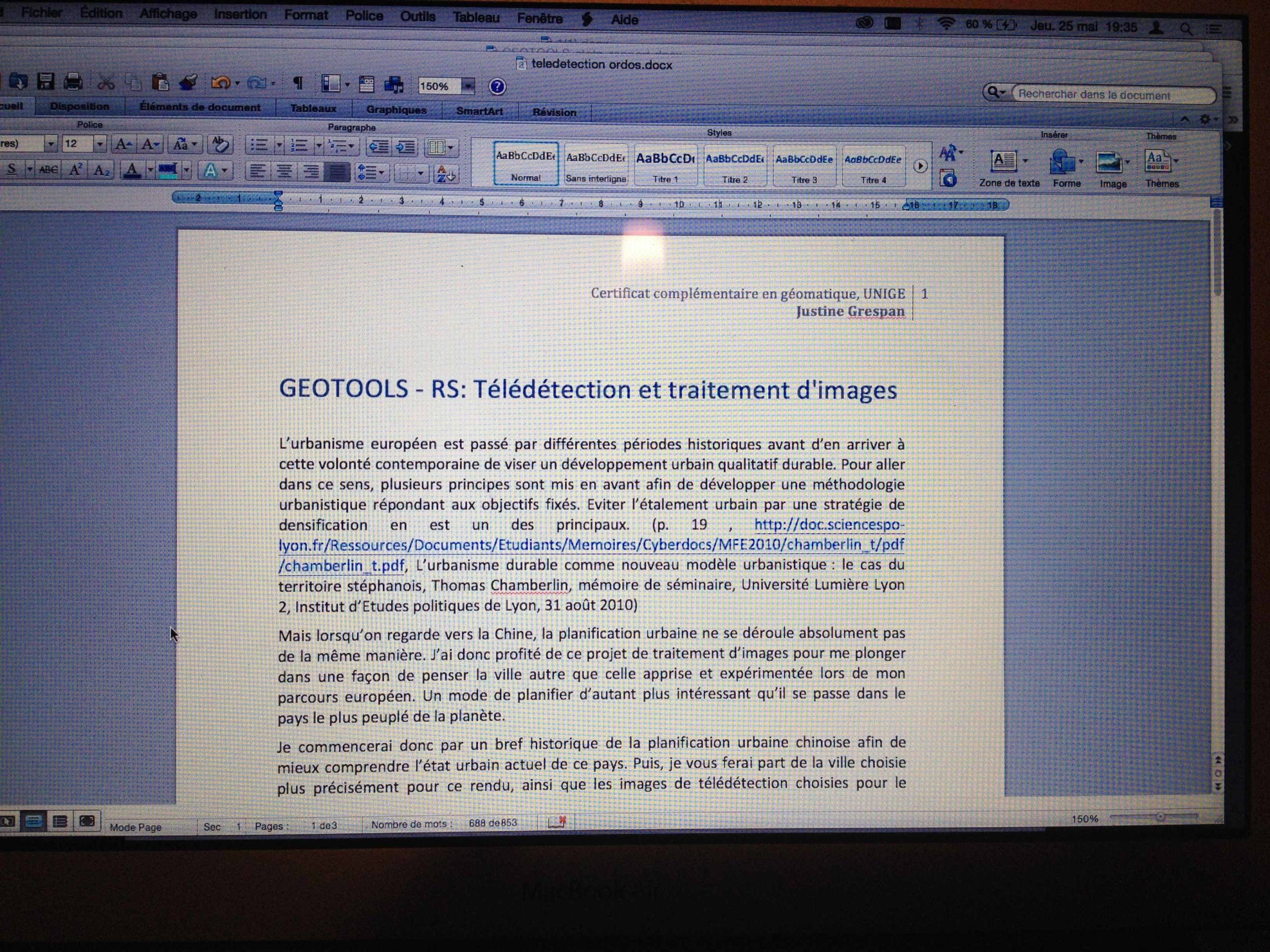Image resolution: width=1270 pixels, height=952 pixels.
Task: Print the document with the printer icon
Action: [x=73, y=81]
